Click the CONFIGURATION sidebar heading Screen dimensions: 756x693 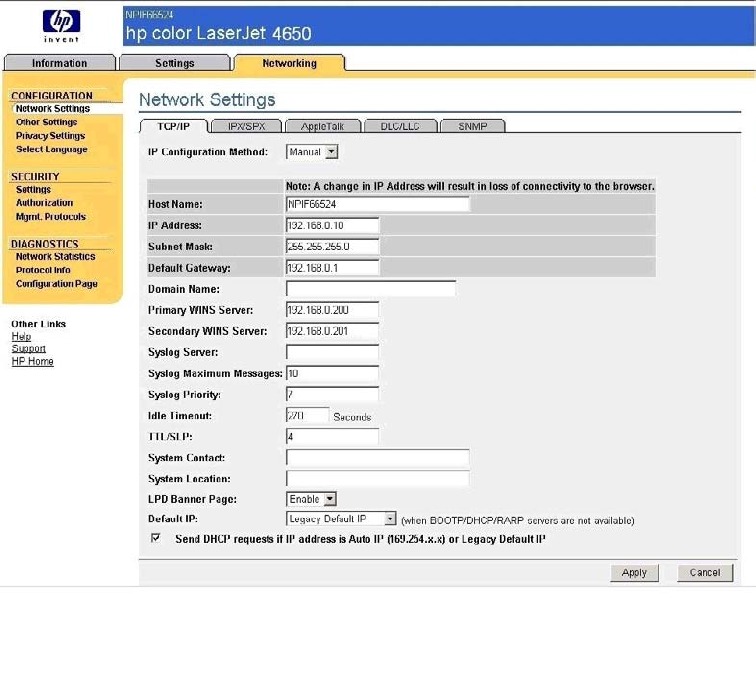[52, 95]
